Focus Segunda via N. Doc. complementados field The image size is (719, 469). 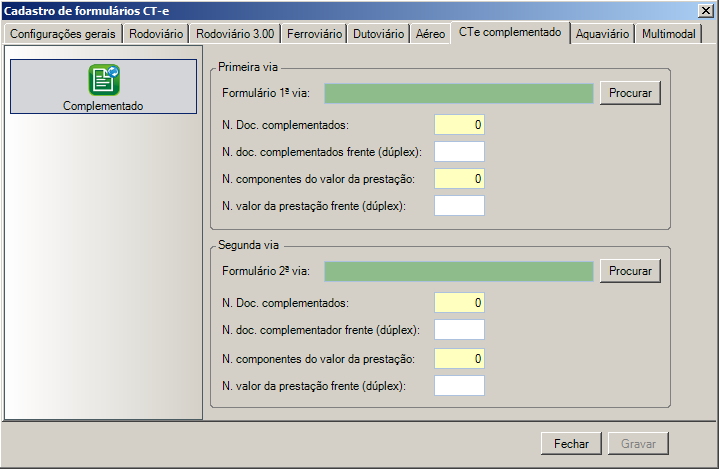click(459, 303)
